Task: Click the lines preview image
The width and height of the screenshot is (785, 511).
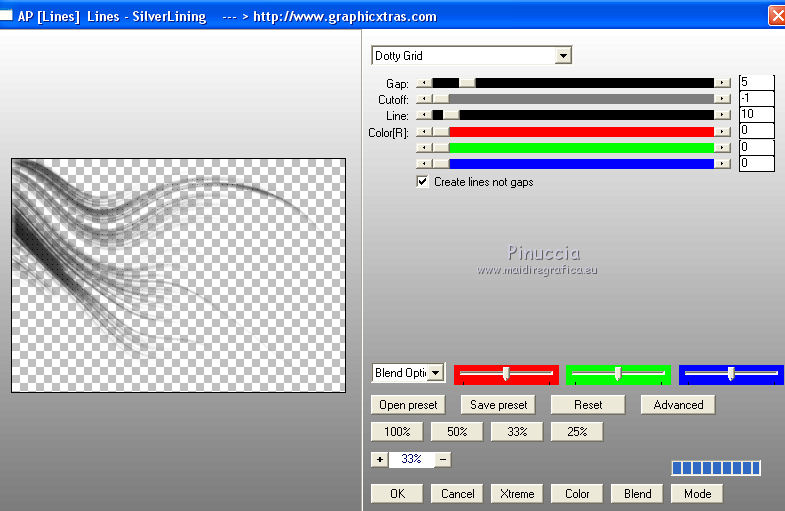Action: [x=178, y=275]
